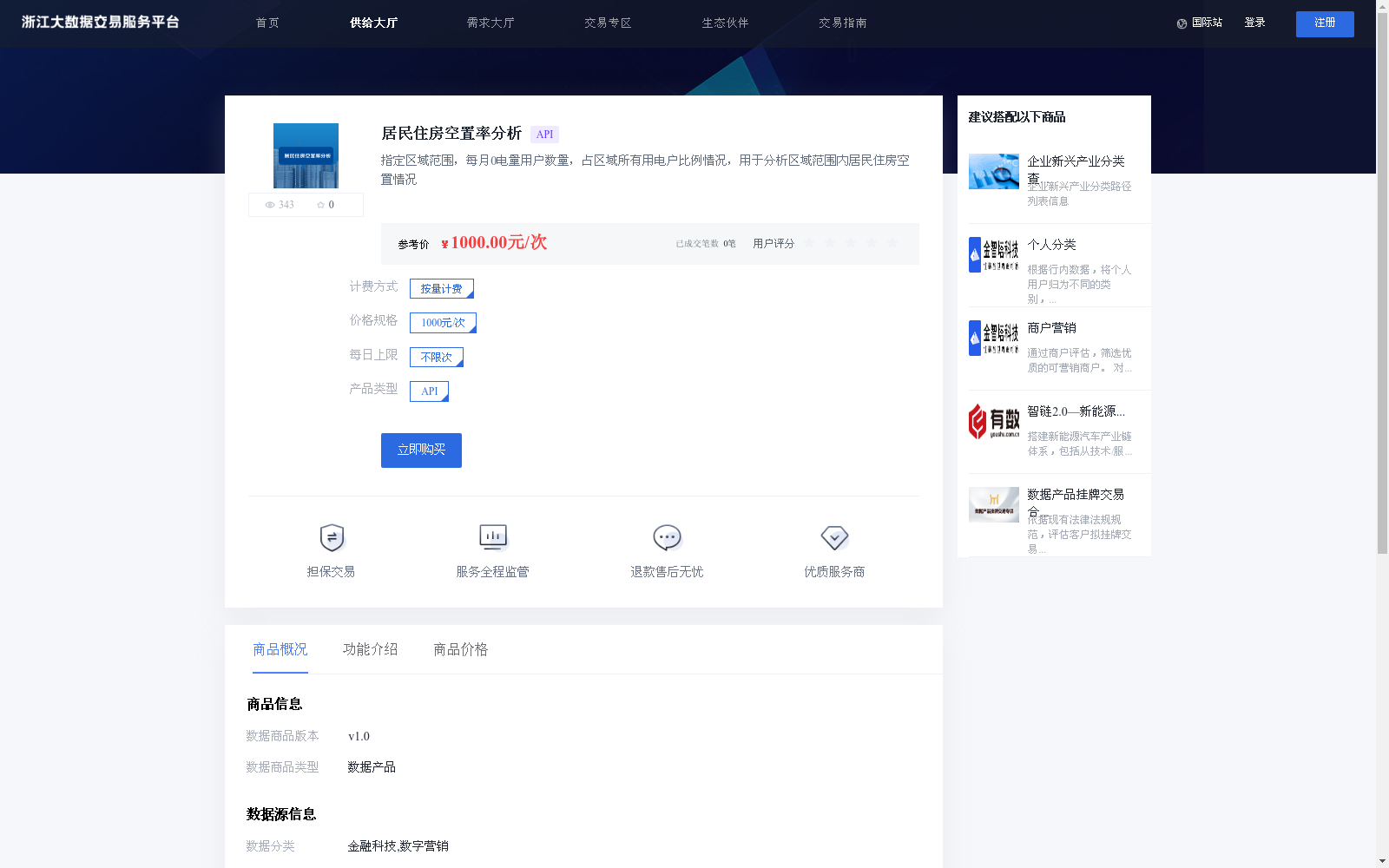Click the data category value 金融科技,数字营销

tap(398, 846)
